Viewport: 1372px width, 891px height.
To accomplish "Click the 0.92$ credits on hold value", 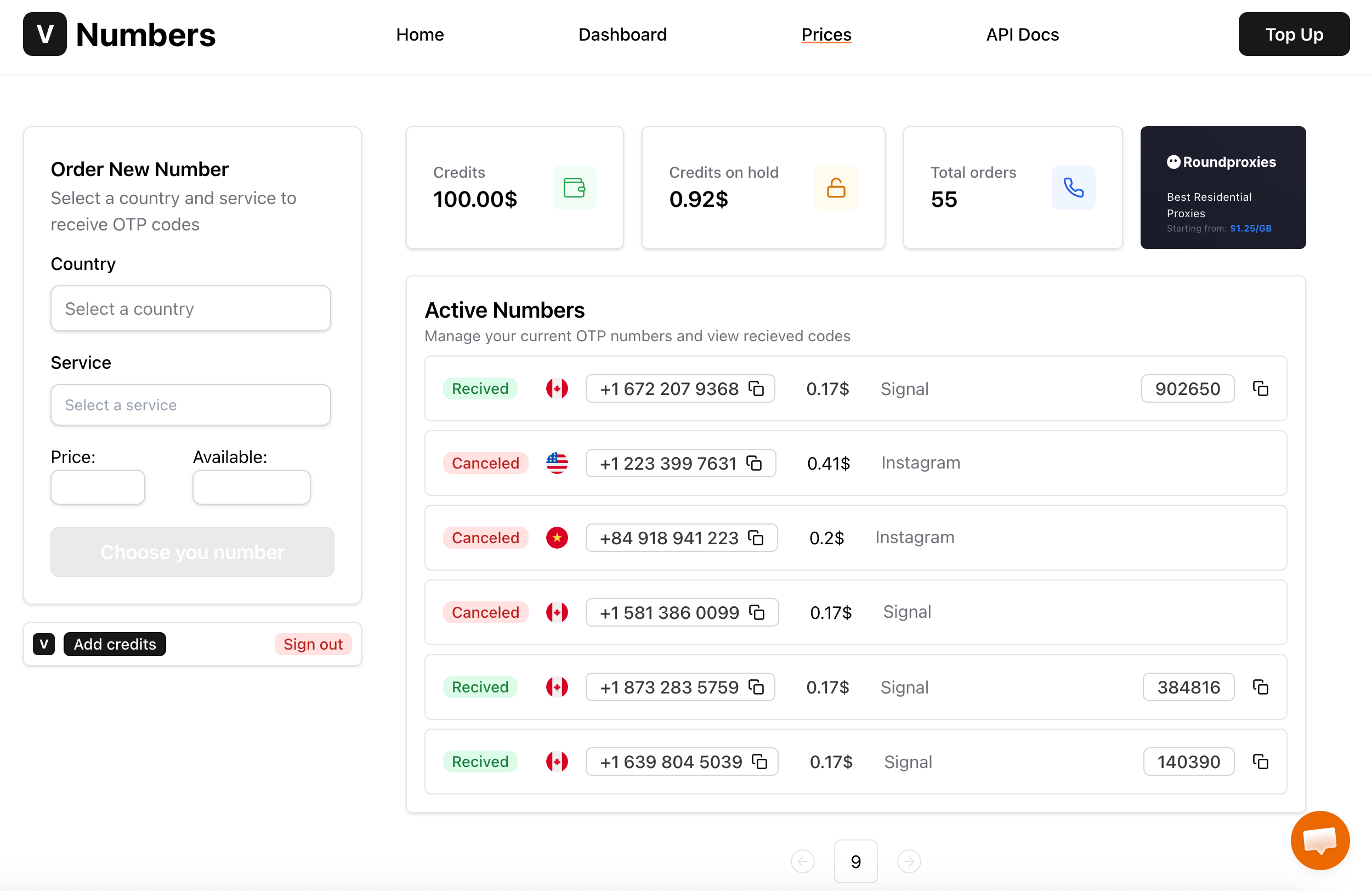I will click(x=699, y=199).
